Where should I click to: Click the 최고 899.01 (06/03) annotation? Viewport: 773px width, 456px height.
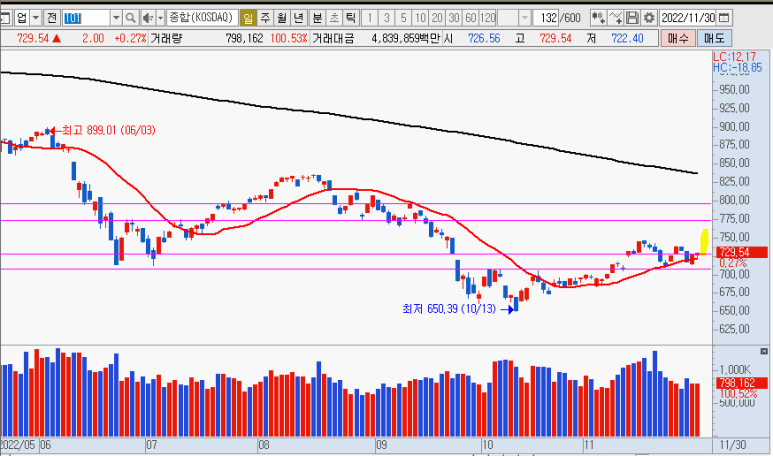[x=108, y=130]
